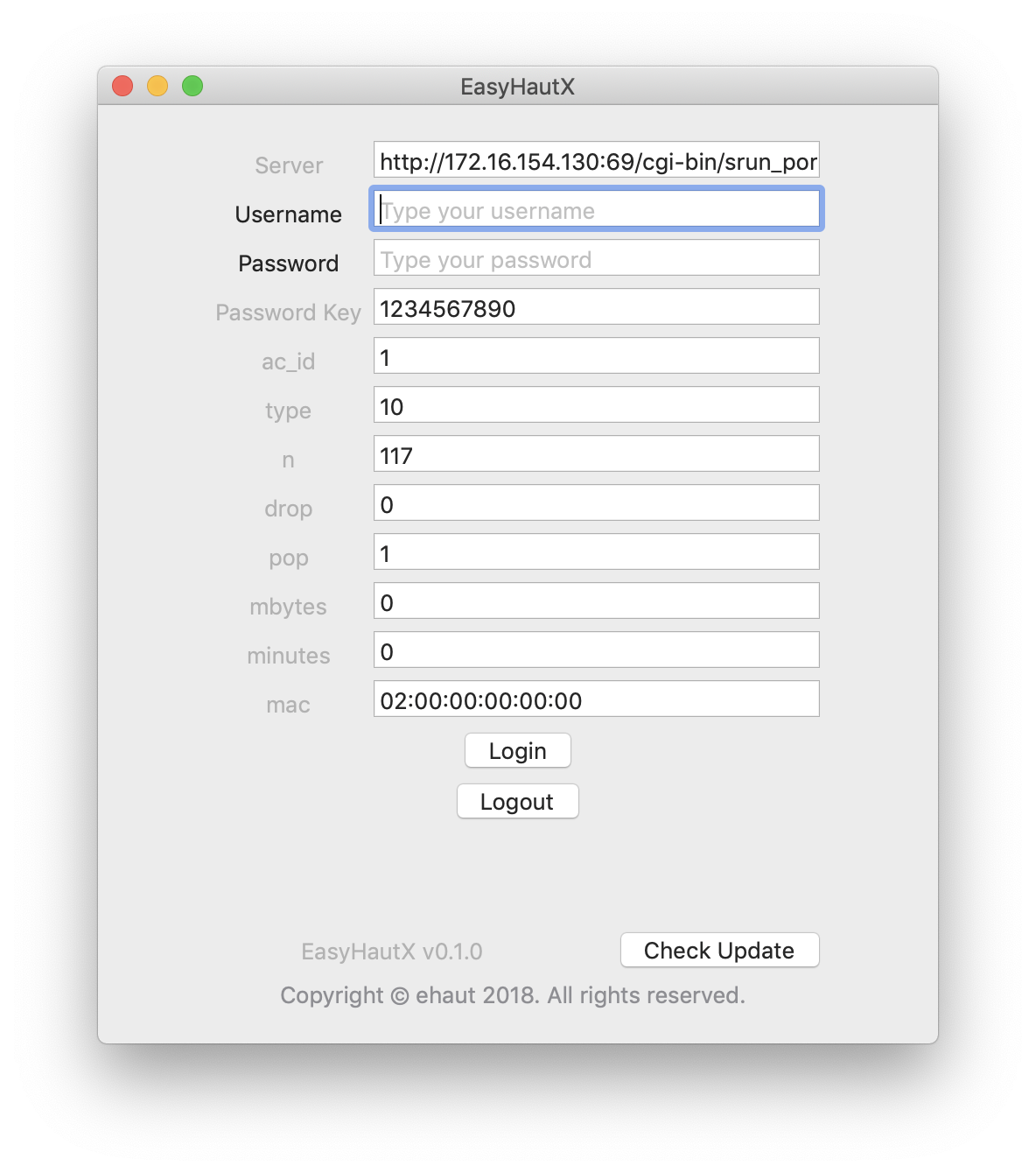Click the Password Key field

pyautogui.click(x=596, y=307)
